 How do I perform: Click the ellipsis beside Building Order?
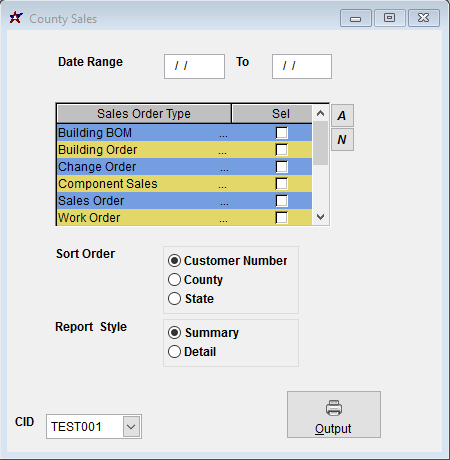(223, 152)
